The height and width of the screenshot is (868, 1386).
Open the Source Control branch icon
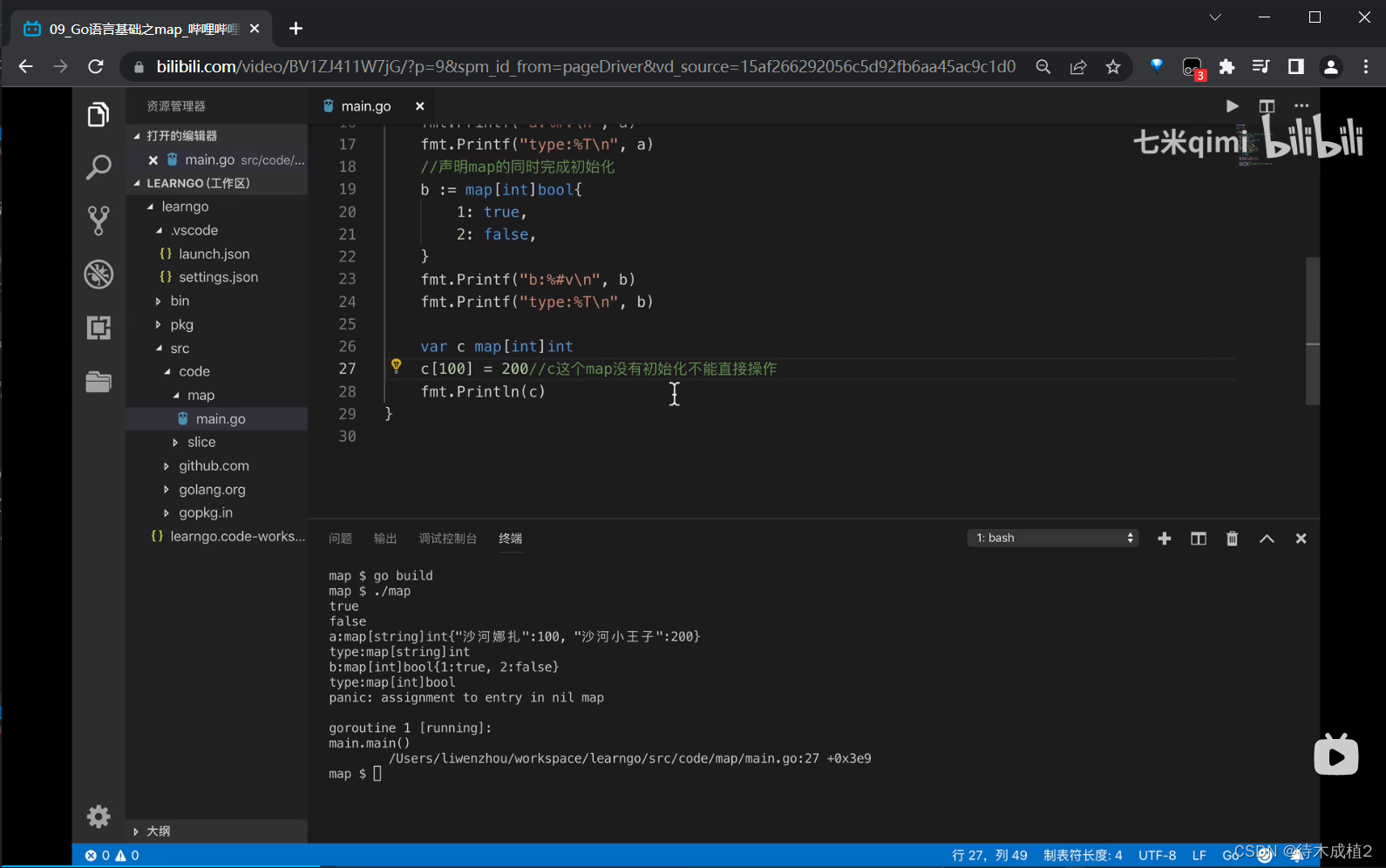(x=99, y=220)
